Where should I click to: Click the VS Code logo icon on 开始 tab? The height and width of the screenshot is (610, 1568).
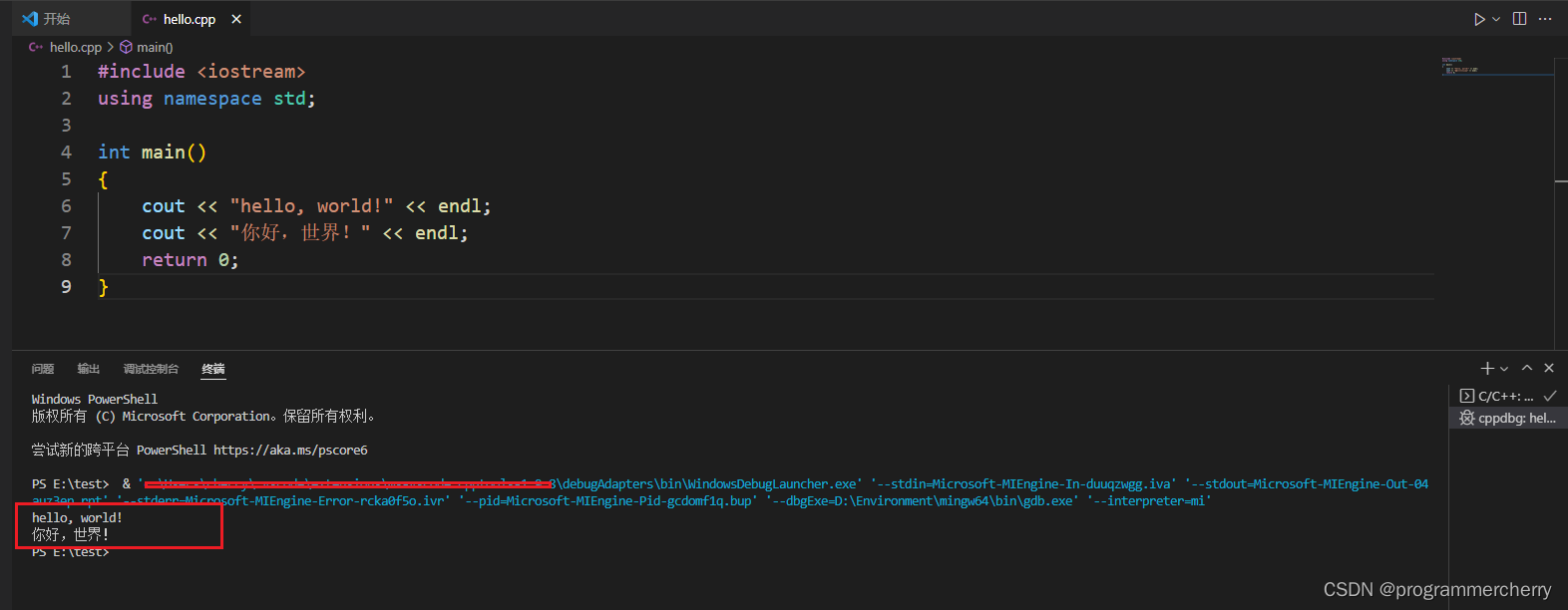pos(30,19)
